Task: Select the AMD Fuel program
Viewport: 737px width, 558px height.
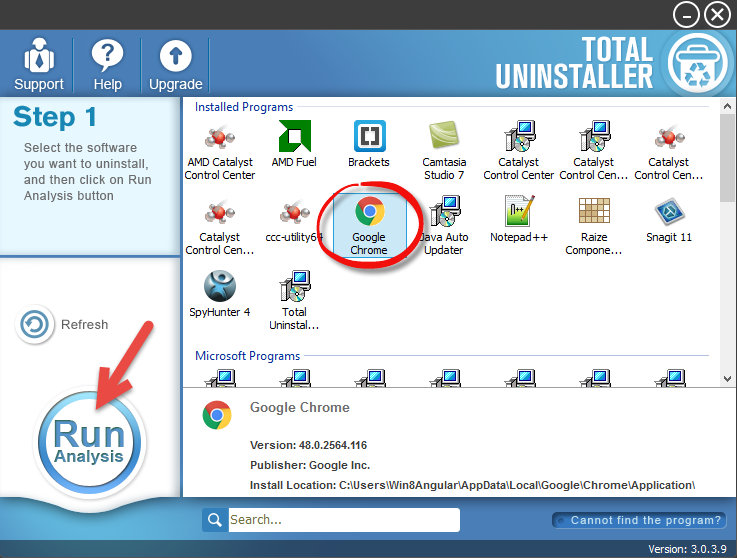Action: [x=294, y=144]
